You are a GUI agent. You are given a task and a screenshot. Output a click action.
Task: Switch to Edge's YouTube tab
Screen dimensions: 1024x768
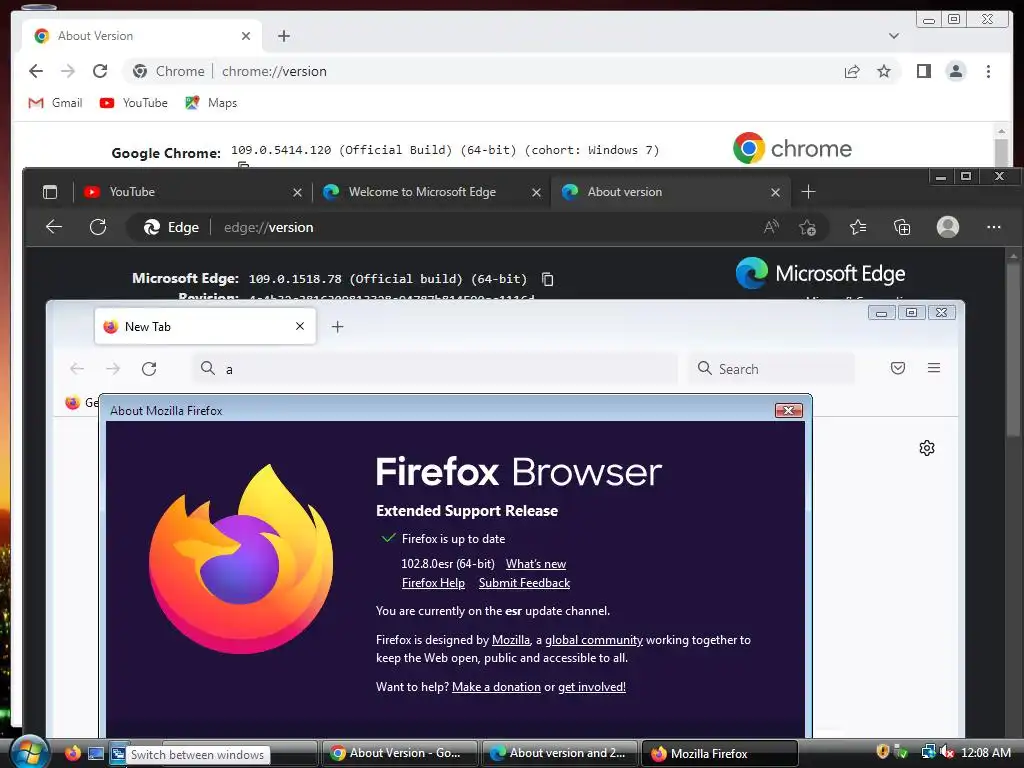coord(191,192)
